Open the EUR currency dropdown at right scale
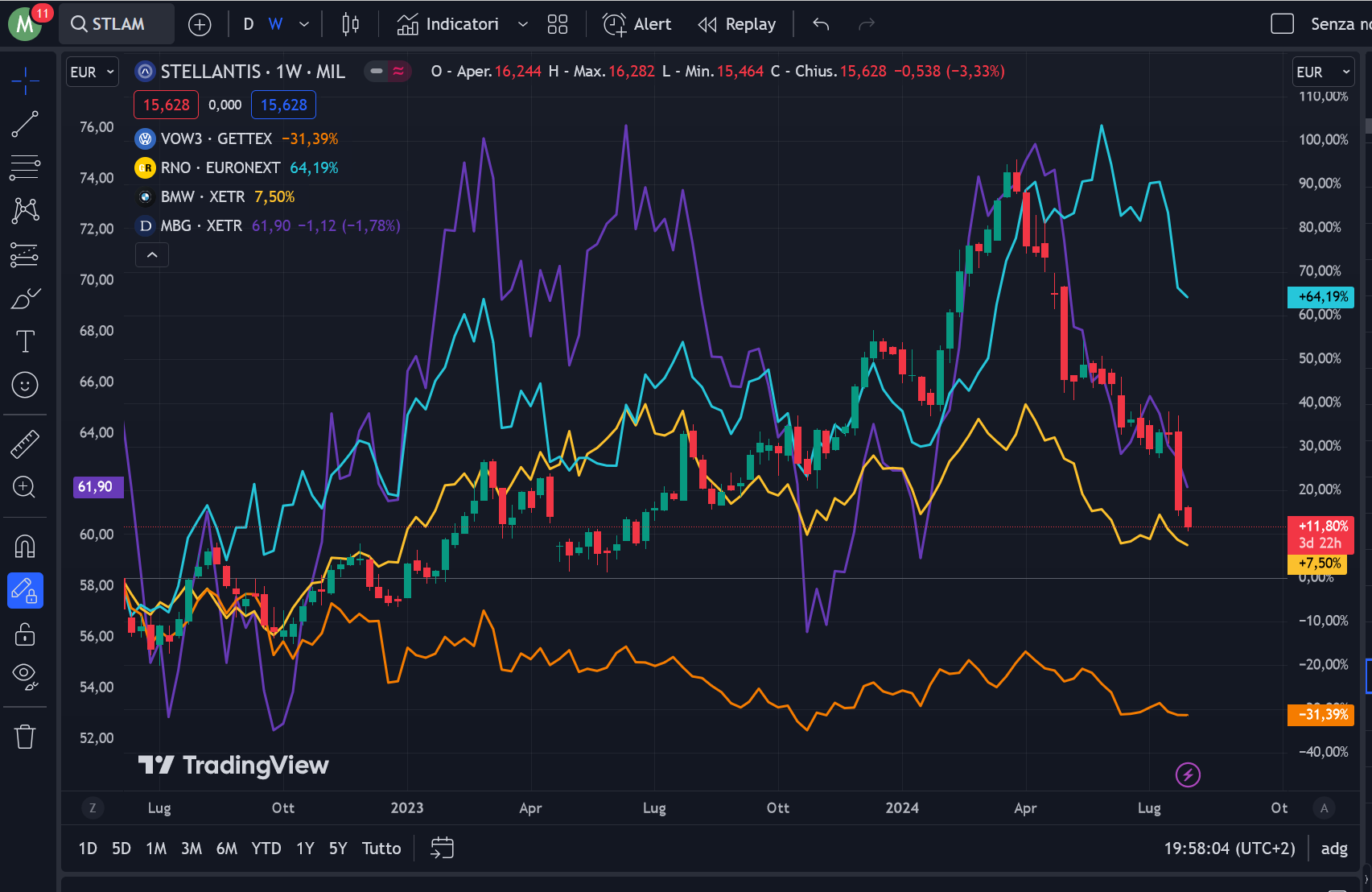The height and width of the screenshot is (892, 1372). [1324, 72]
